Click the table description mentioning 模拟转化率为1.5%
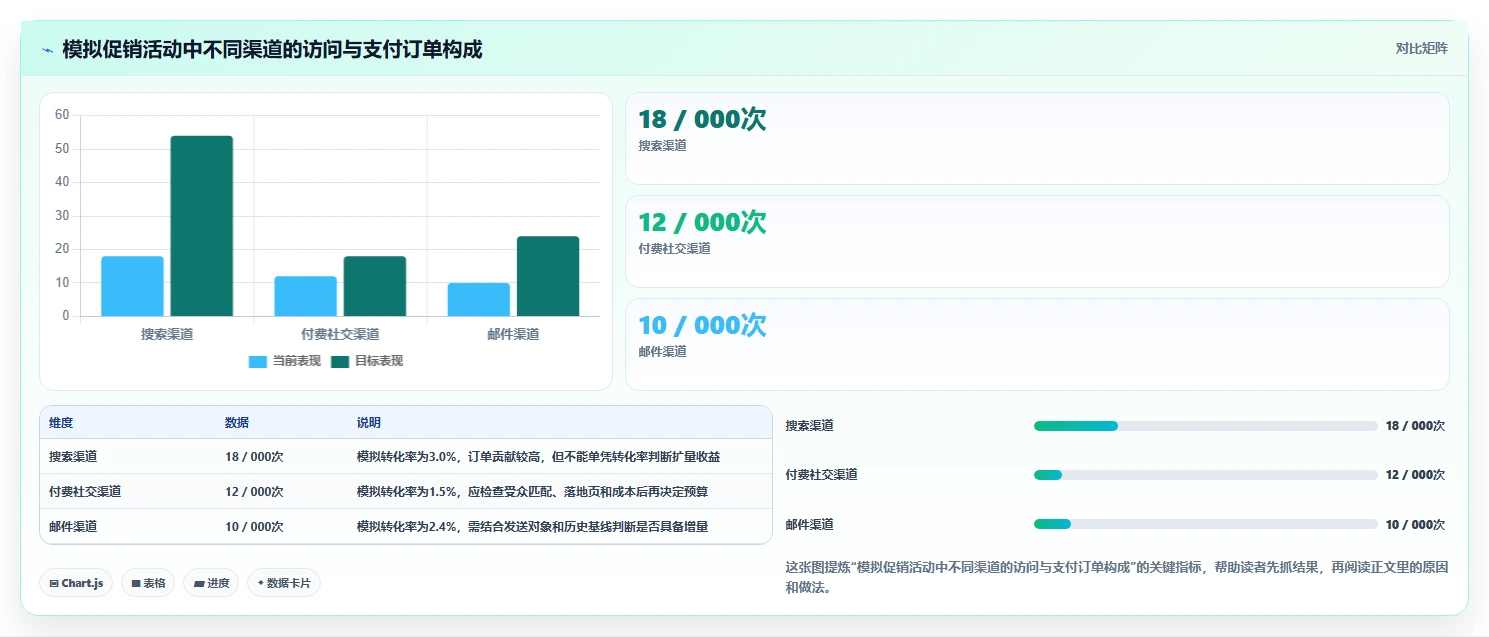Screen dimensions: 1489x637 [533, 491]
